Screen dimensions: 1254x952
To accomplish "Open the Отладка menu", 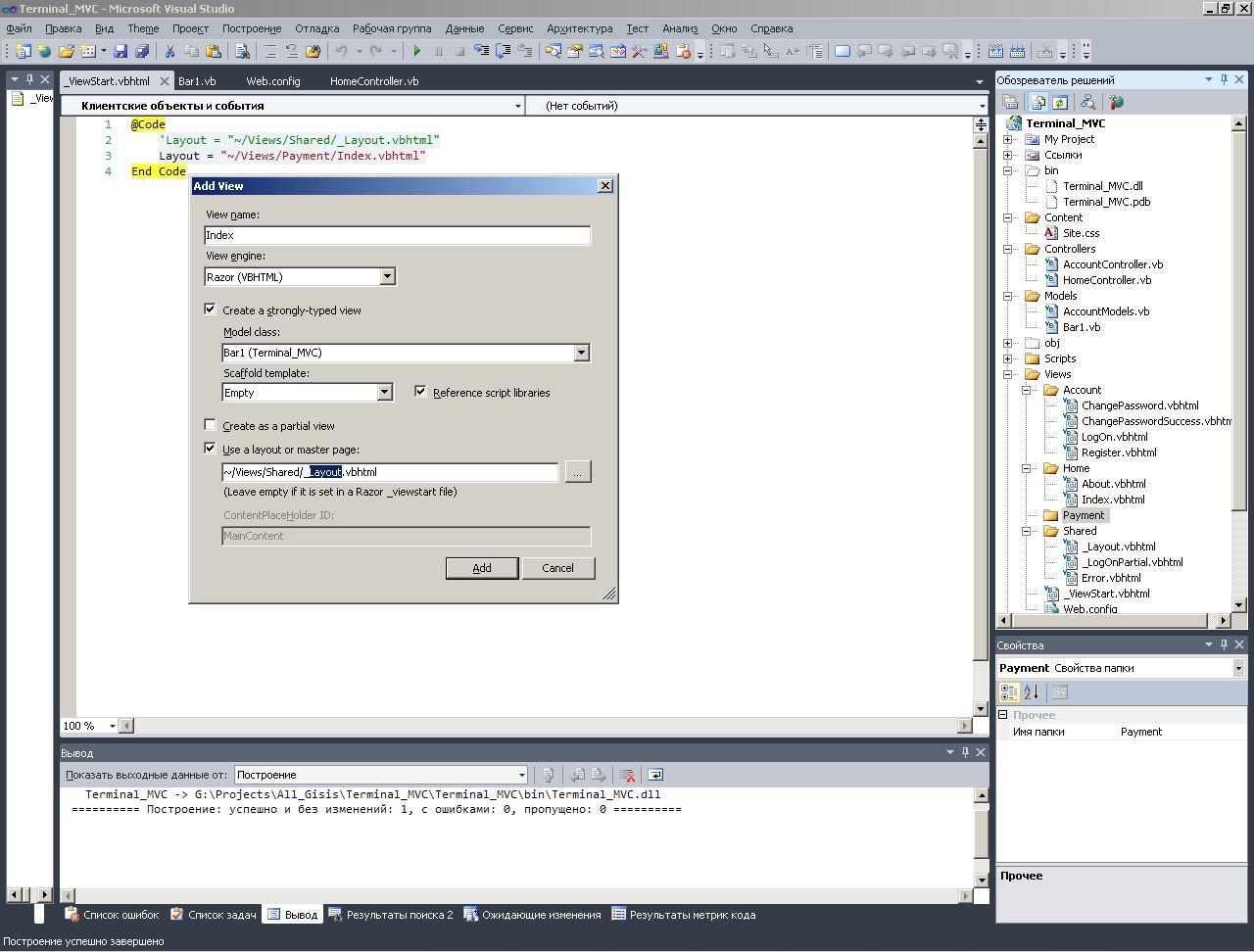I will click(x=316, y=28).
